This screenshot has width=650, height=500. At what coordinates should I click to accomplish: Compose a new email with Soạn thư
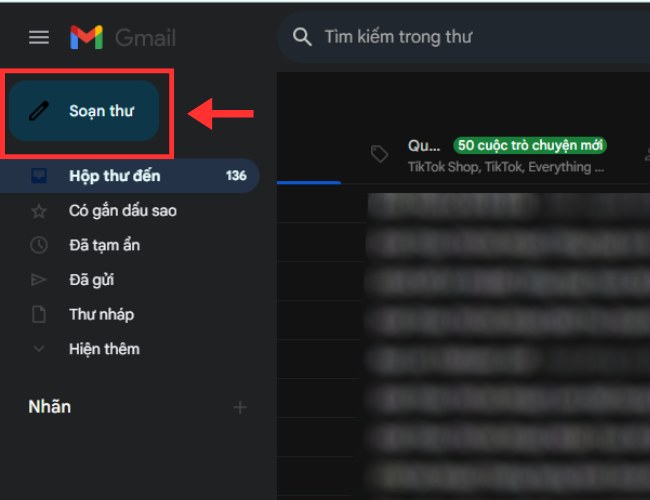(x=84, y=111)
